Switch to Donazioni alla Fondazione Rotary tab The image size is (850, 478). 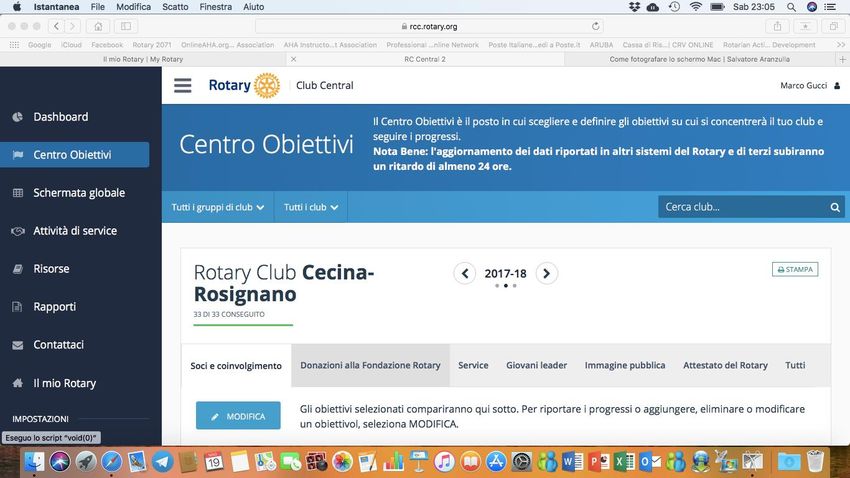click(370, 366)
